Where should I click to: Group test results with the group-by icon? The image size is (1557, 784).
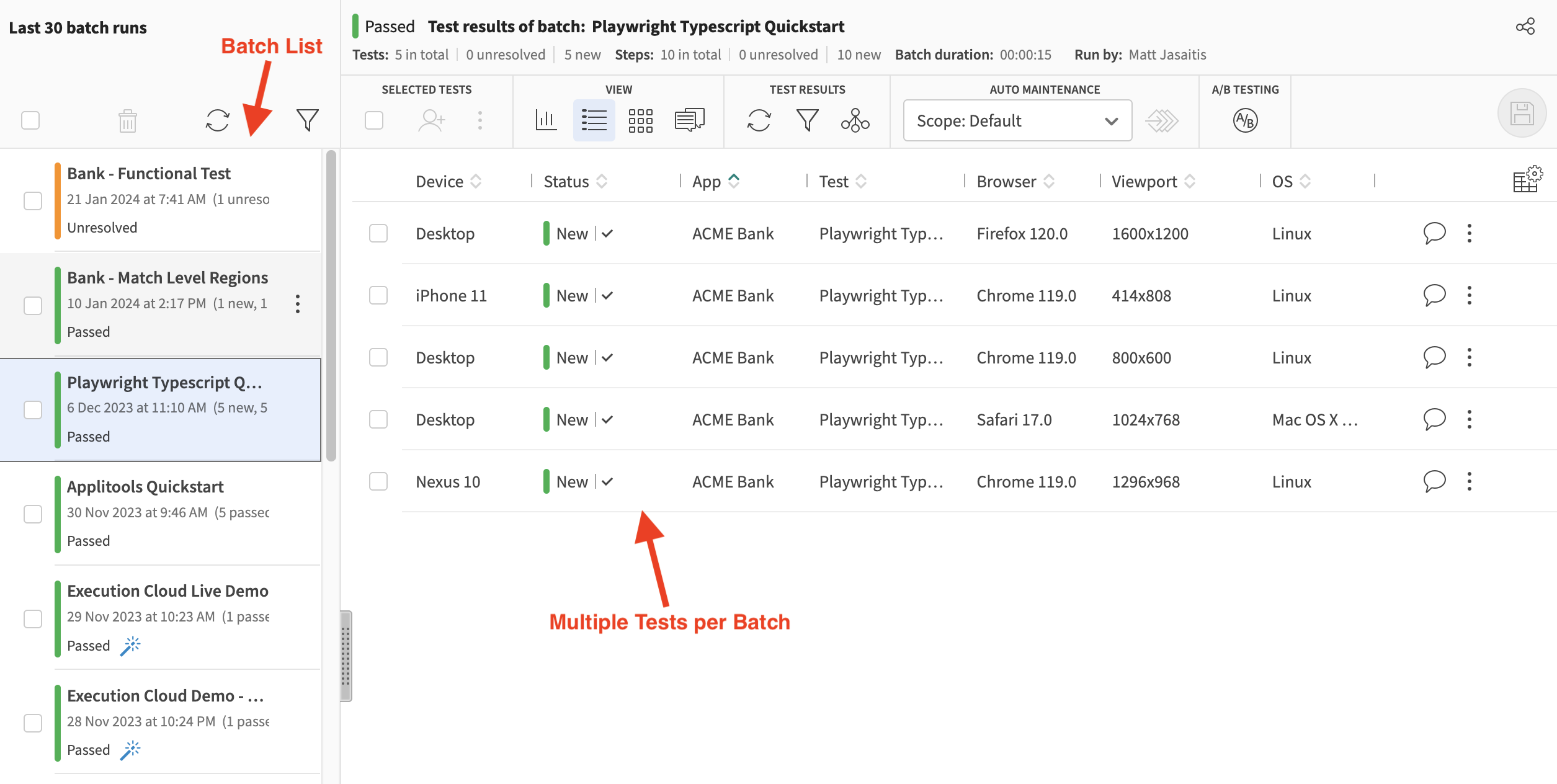point(855,120)
